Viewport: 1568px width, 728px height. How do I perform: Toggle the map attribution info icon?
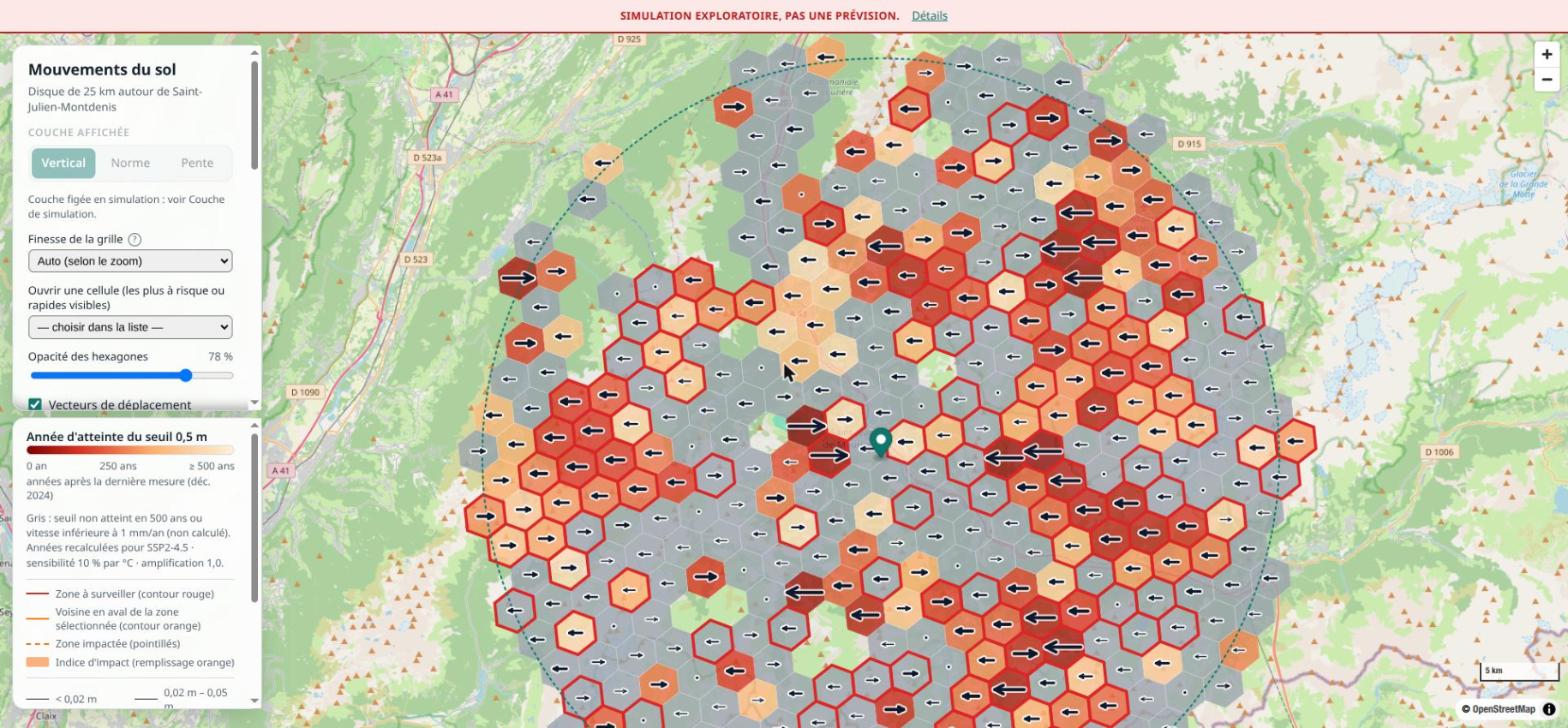click(1549, 709)
